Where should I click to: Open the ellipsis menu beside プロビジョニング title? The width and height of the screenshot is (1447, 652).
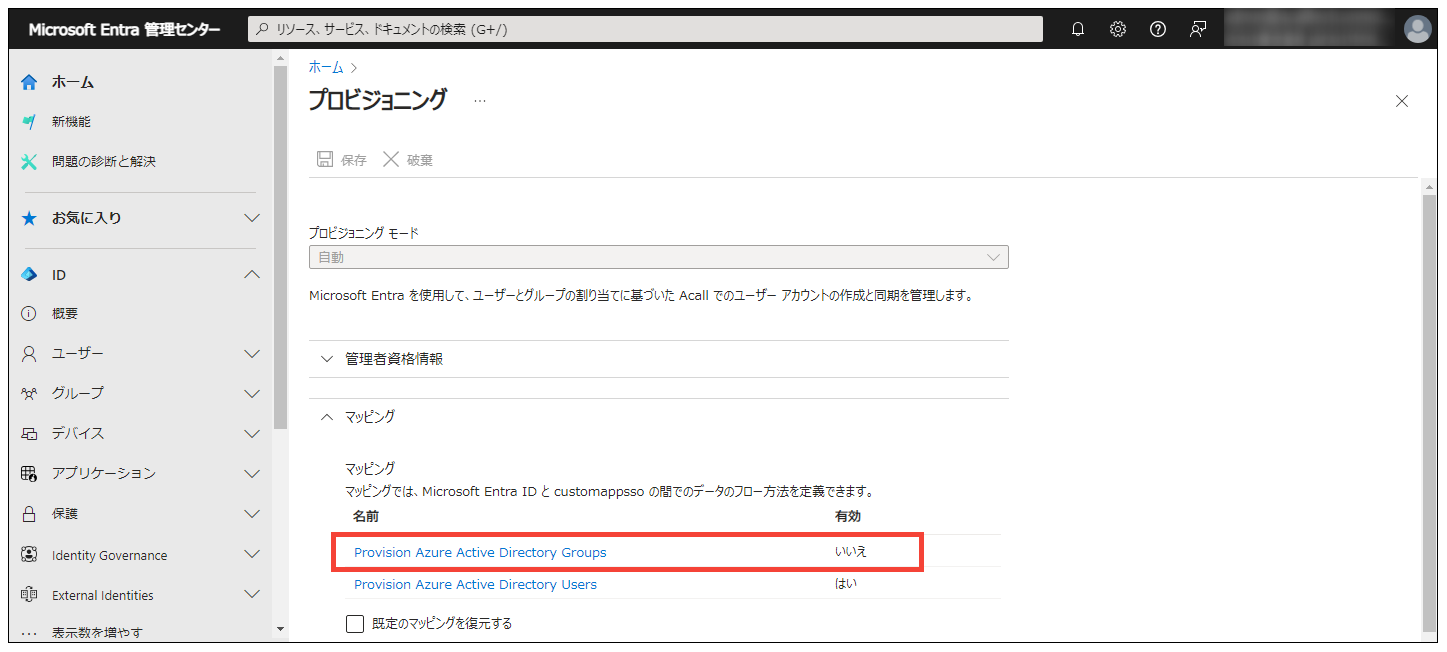click(x=480, y=101)
